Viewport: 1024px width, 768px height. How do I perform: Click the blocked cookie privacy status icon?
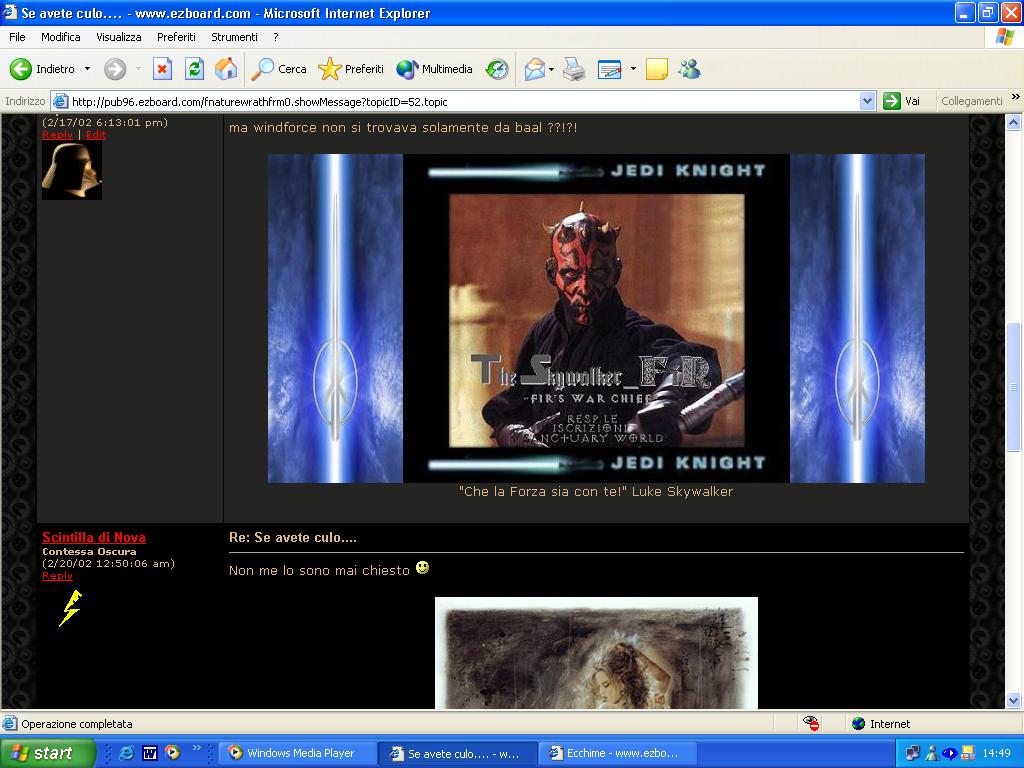pos(811,724)
